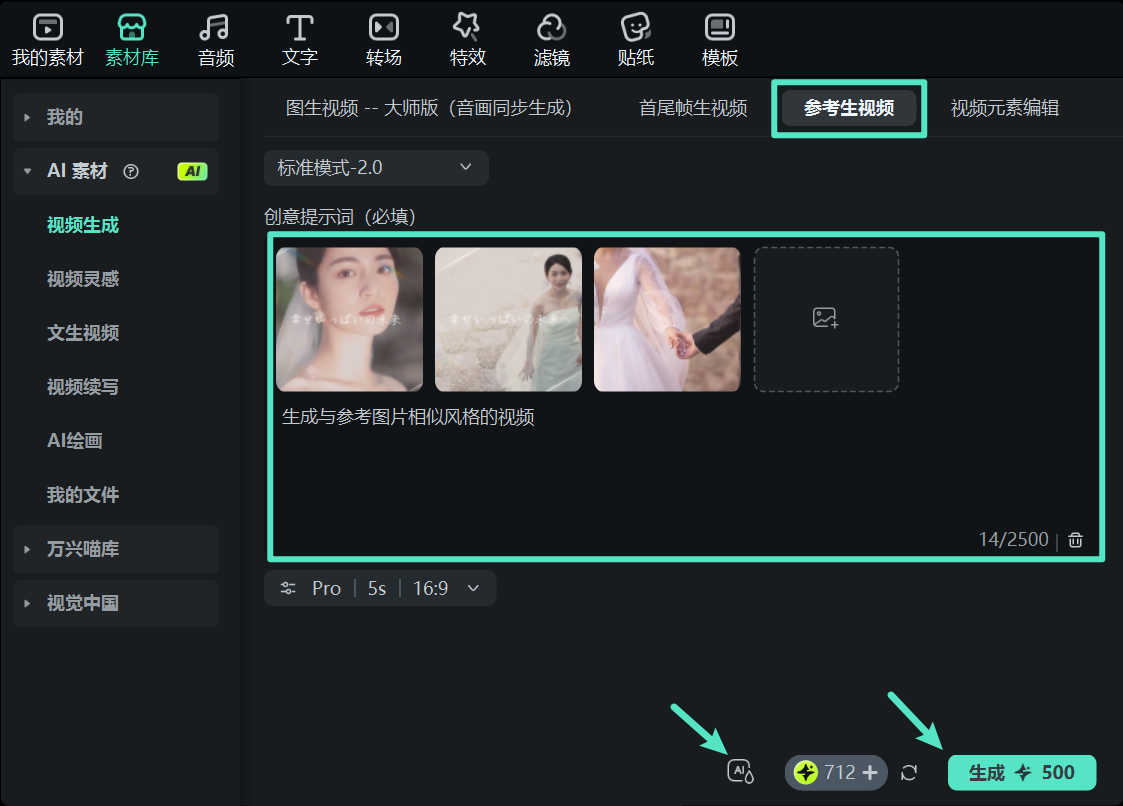Select the first bride reference thumbnail
Image resolution: width=1123 pixels, height=806 pixels.
[x=349, y=317]
